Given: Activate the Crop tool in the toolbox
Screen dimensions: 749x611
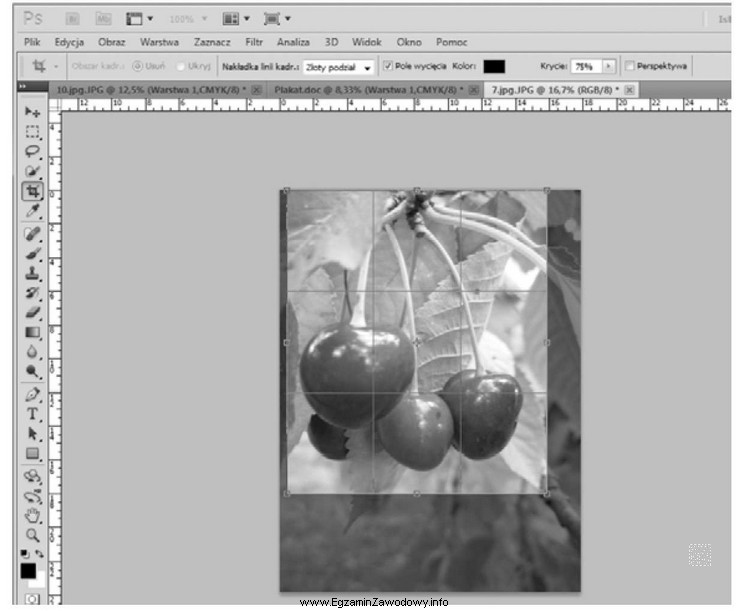Looking at the screenshot, I should pos(32,191).
